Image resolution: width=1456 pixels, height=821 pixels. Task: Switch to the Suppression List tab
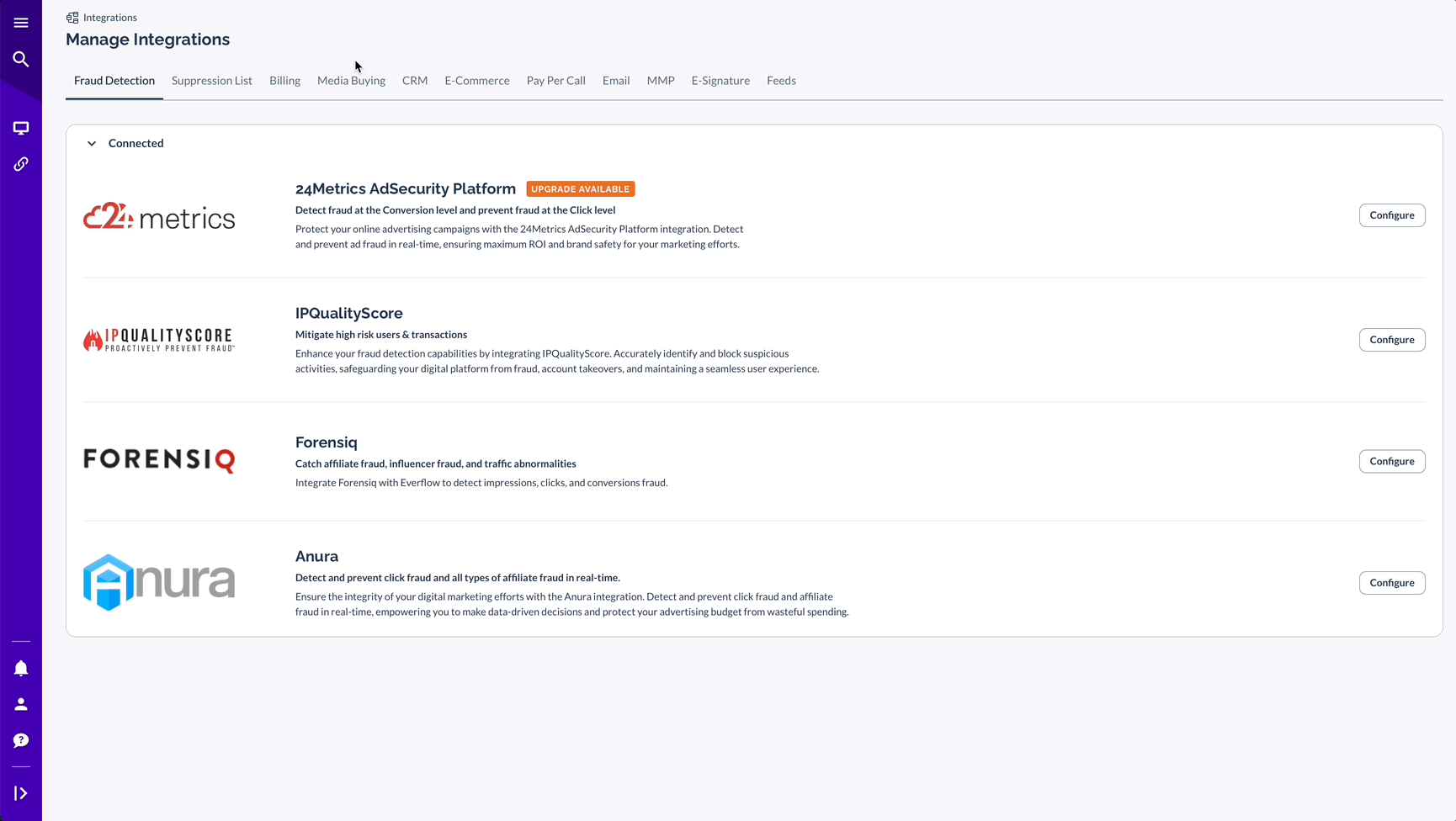point(212,81)
